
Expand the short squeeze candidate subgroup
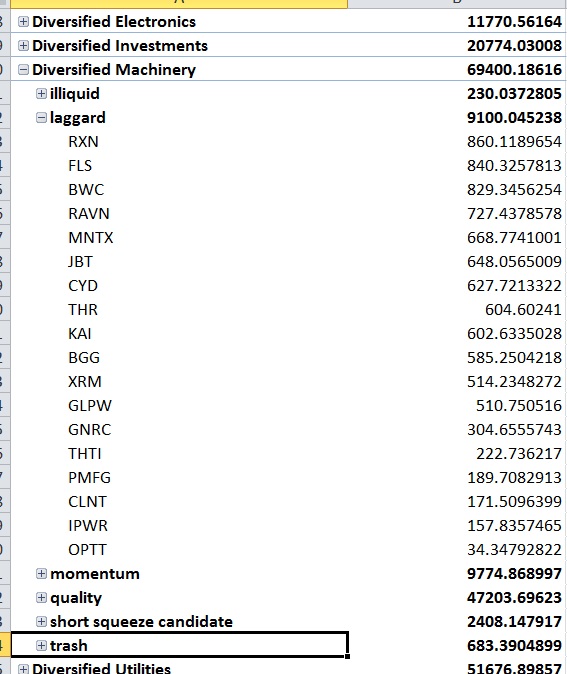41,622
